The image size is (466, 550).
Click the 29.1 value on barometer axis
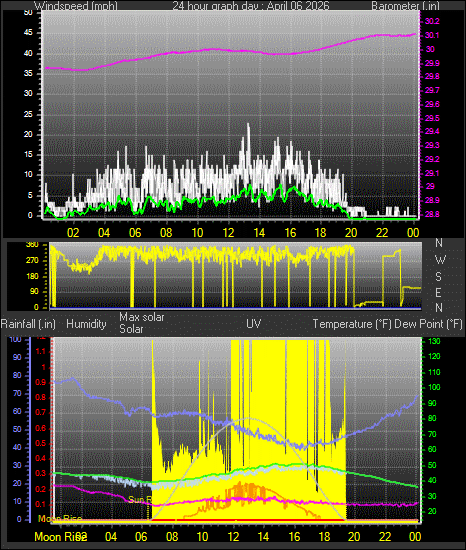(x=432, y=173)
